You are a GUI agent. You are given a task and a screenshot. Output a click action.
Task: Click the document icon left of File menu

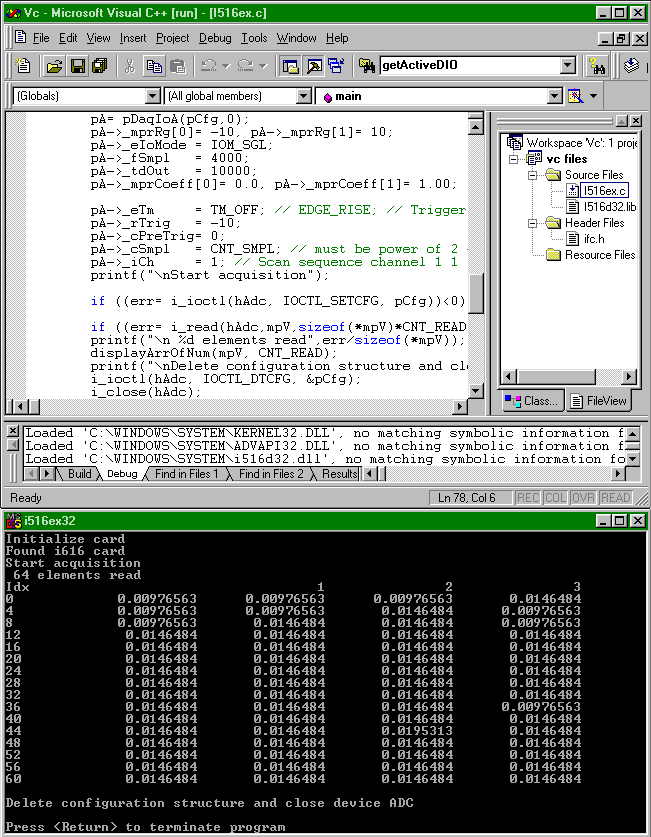pos(21,37)
